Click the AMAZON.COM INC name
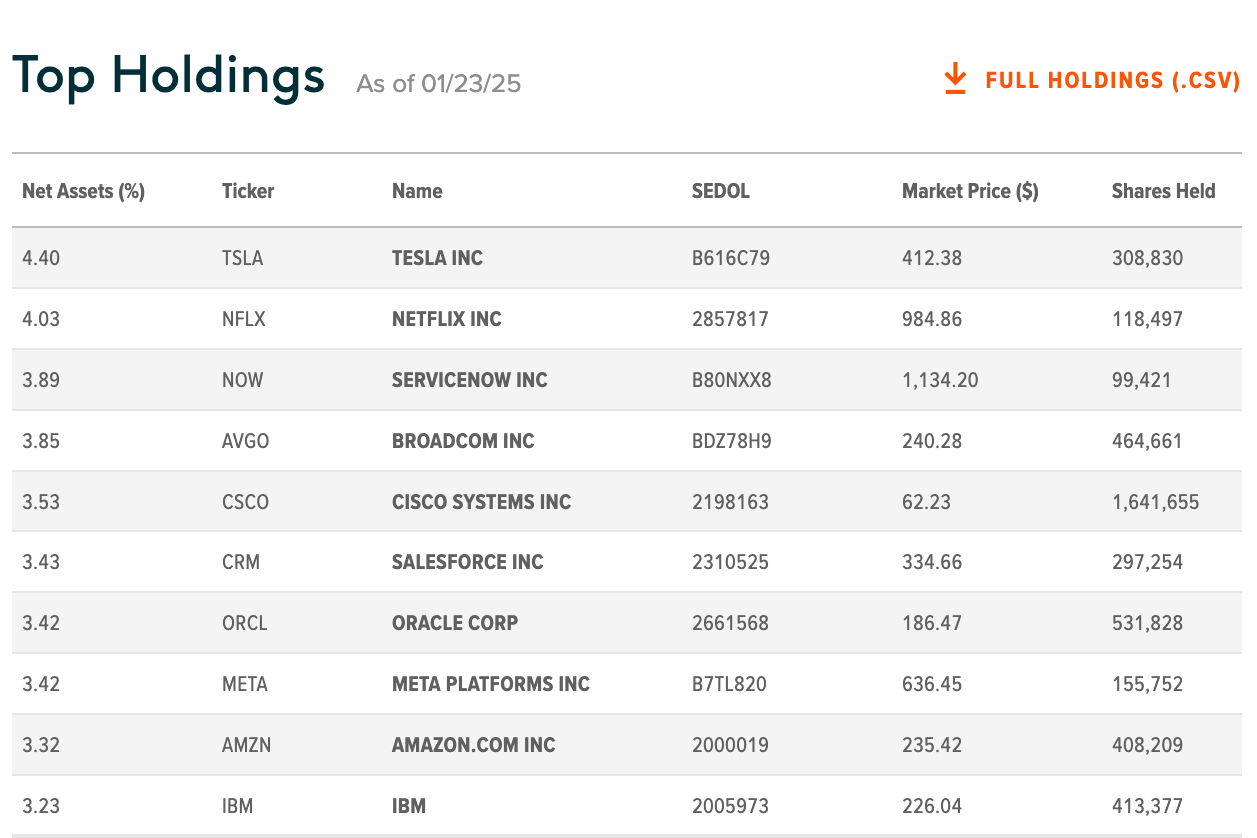Viewport: 1257px width, 838px height. 474,745
